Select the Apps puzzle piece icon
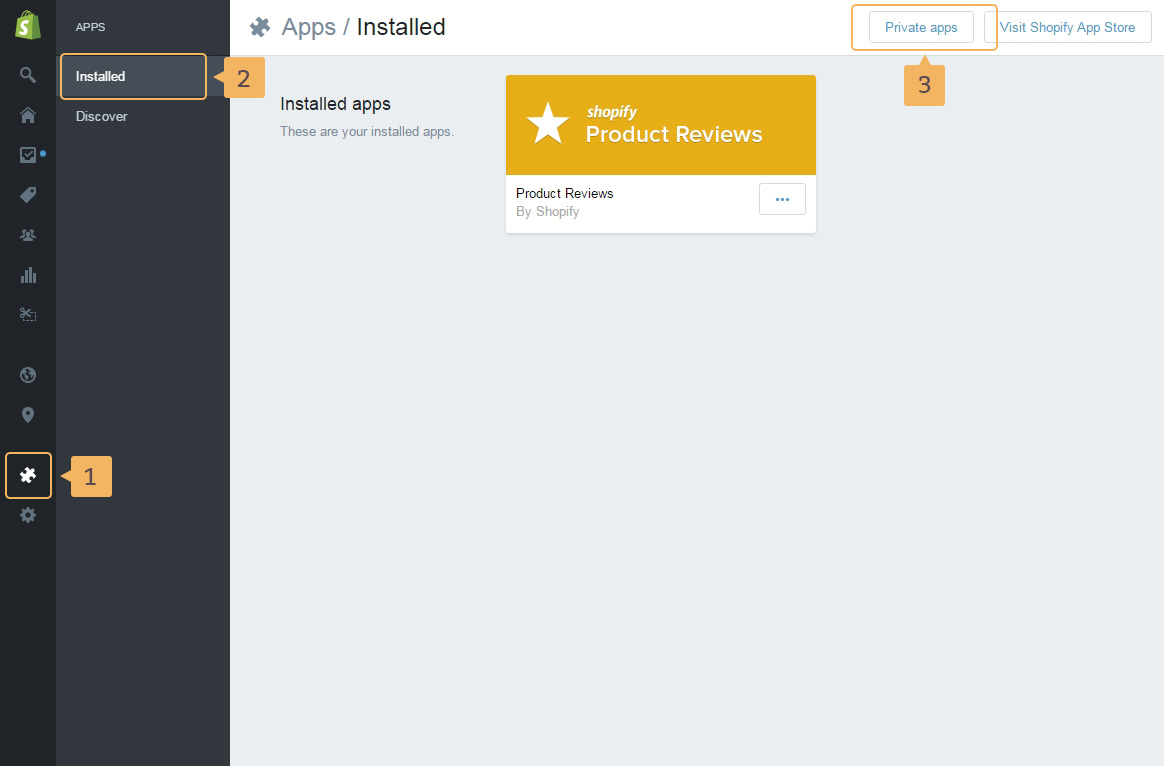 pos(28,475)
